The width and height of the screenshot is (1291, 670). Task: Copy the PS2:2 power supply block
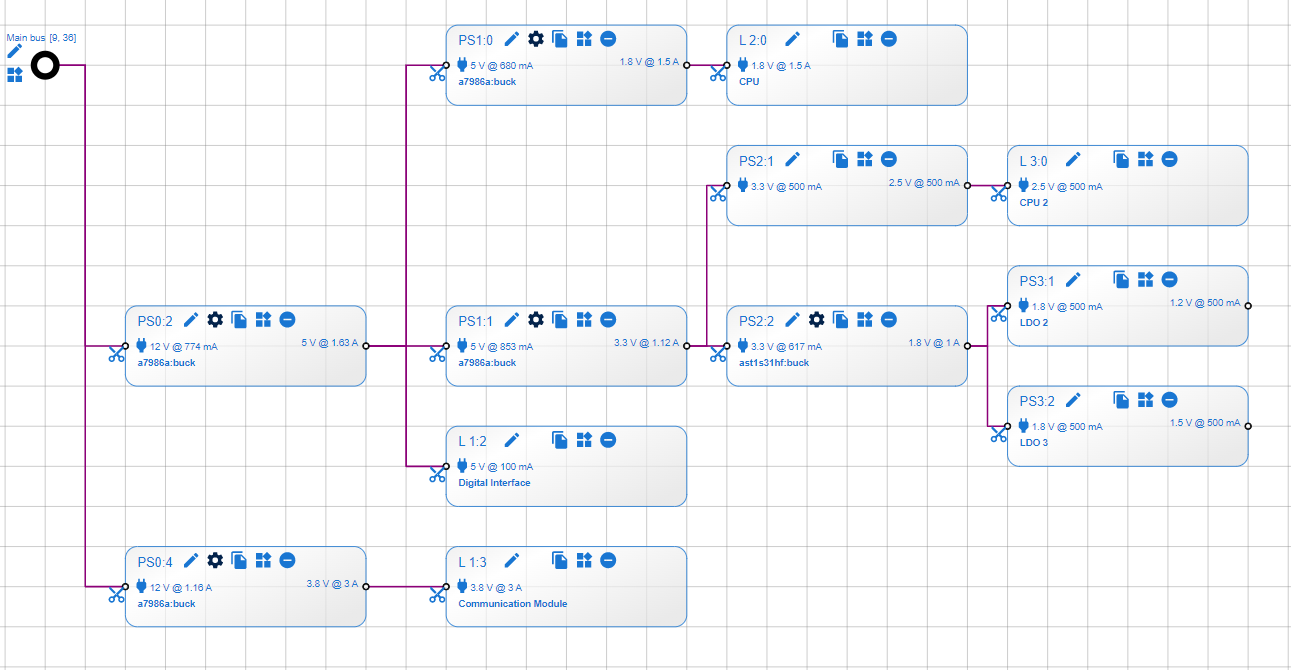(841, 320)
